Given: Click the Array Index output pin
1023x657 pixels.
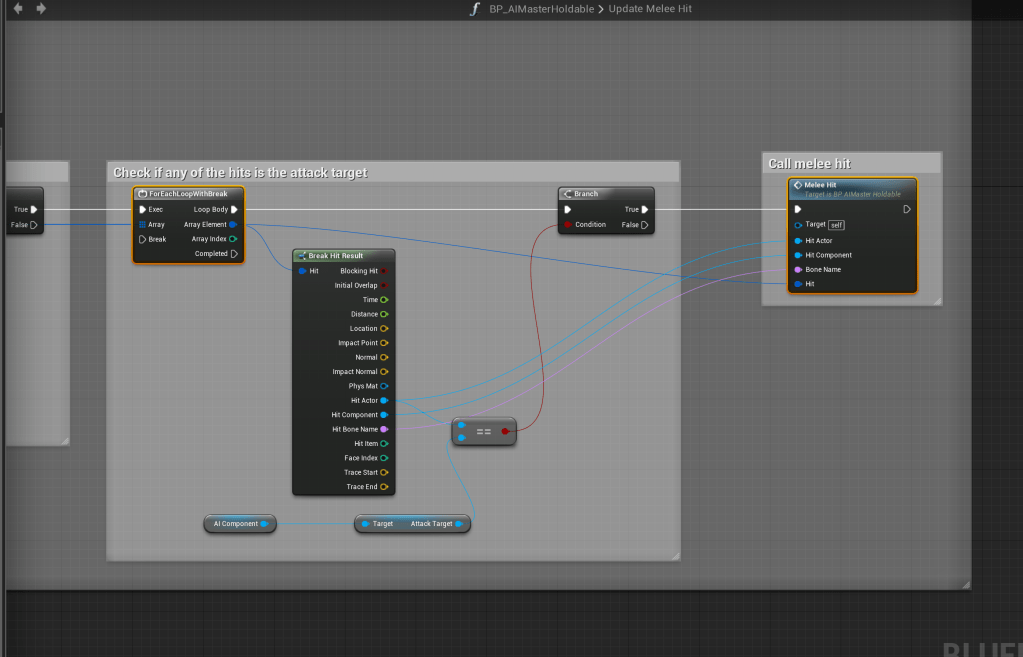Looking at the screenshot, I should point(234,239).
